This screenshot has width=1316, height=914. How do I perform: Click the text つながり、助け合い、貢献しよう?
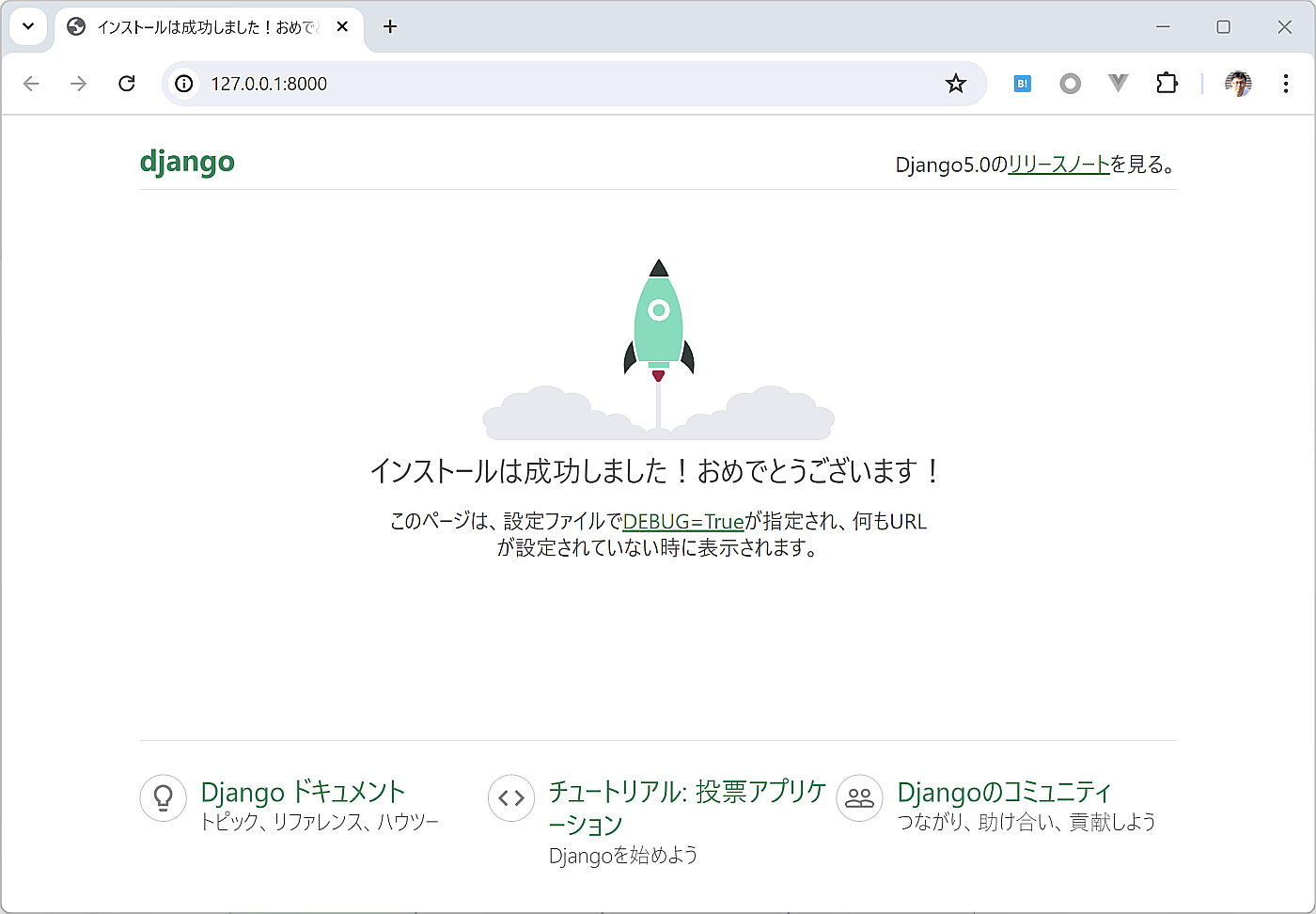pyautogui.click(x=1026, y=822)
